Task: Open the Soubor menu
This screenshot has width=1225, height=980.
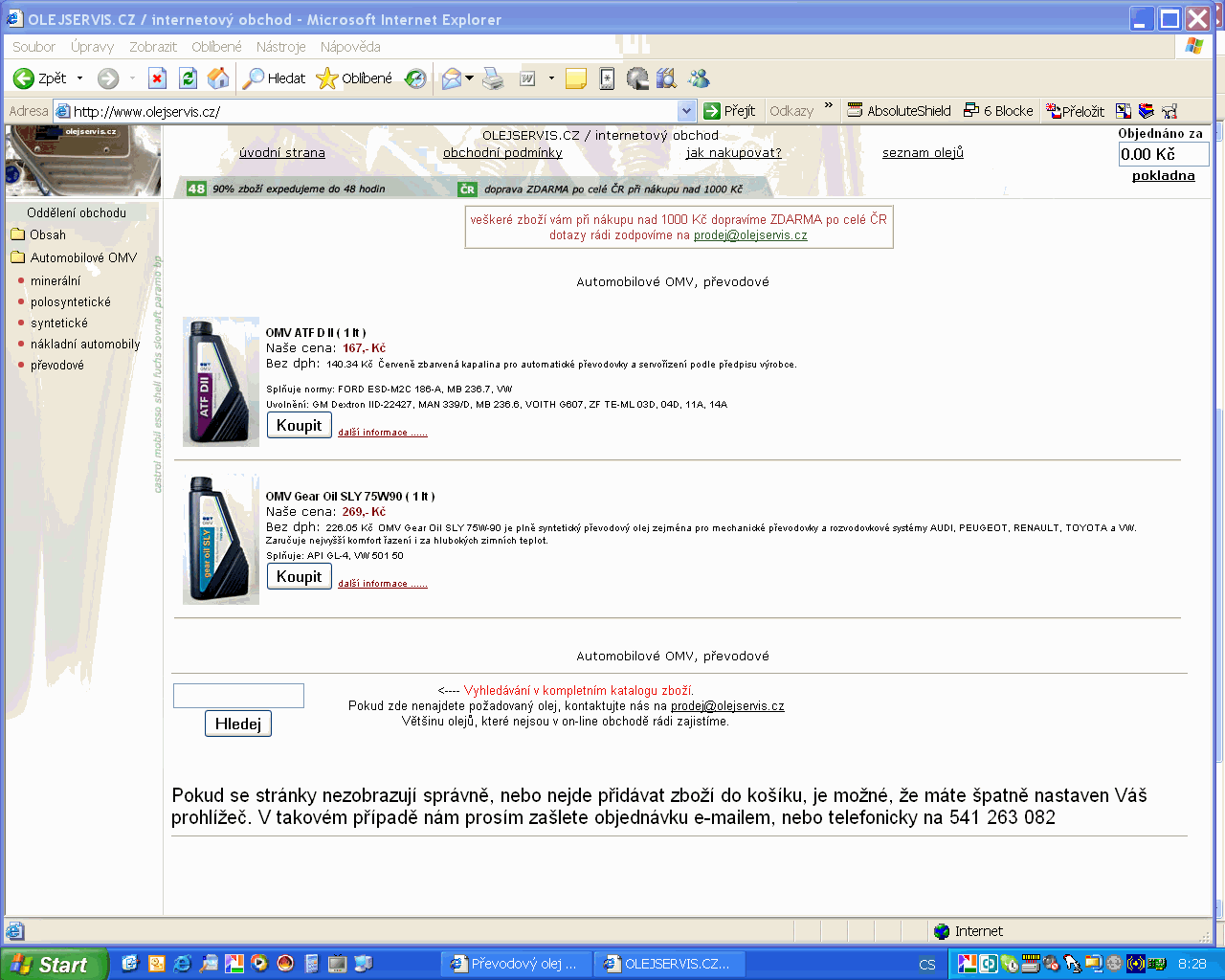Action: 33,46
